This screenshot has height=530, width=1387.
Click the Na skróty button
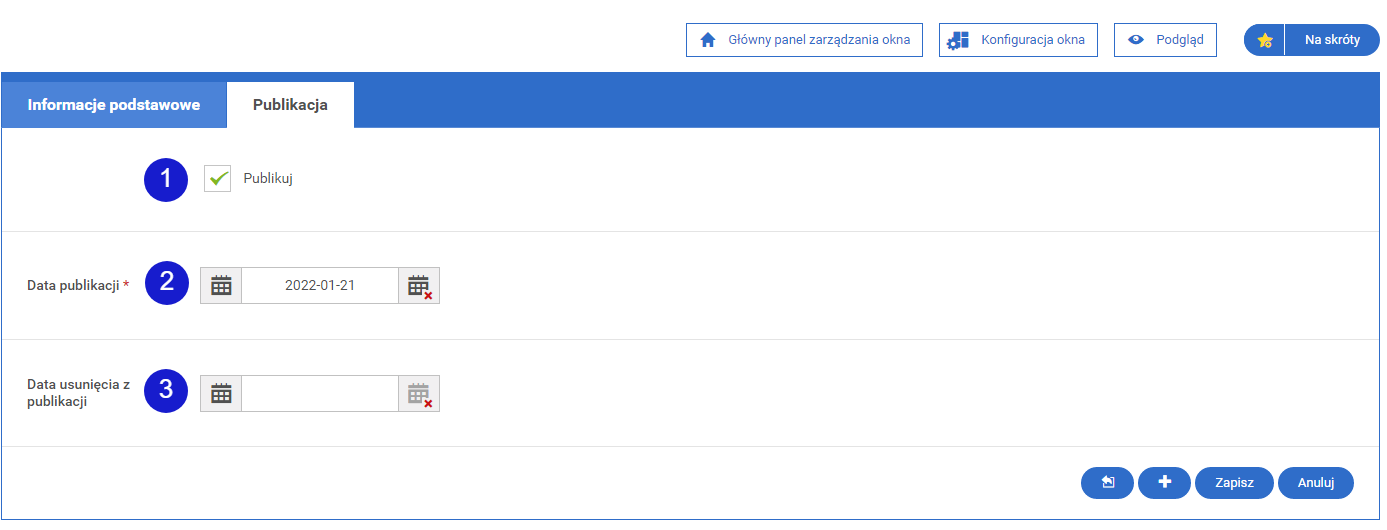coord(1332,40)
